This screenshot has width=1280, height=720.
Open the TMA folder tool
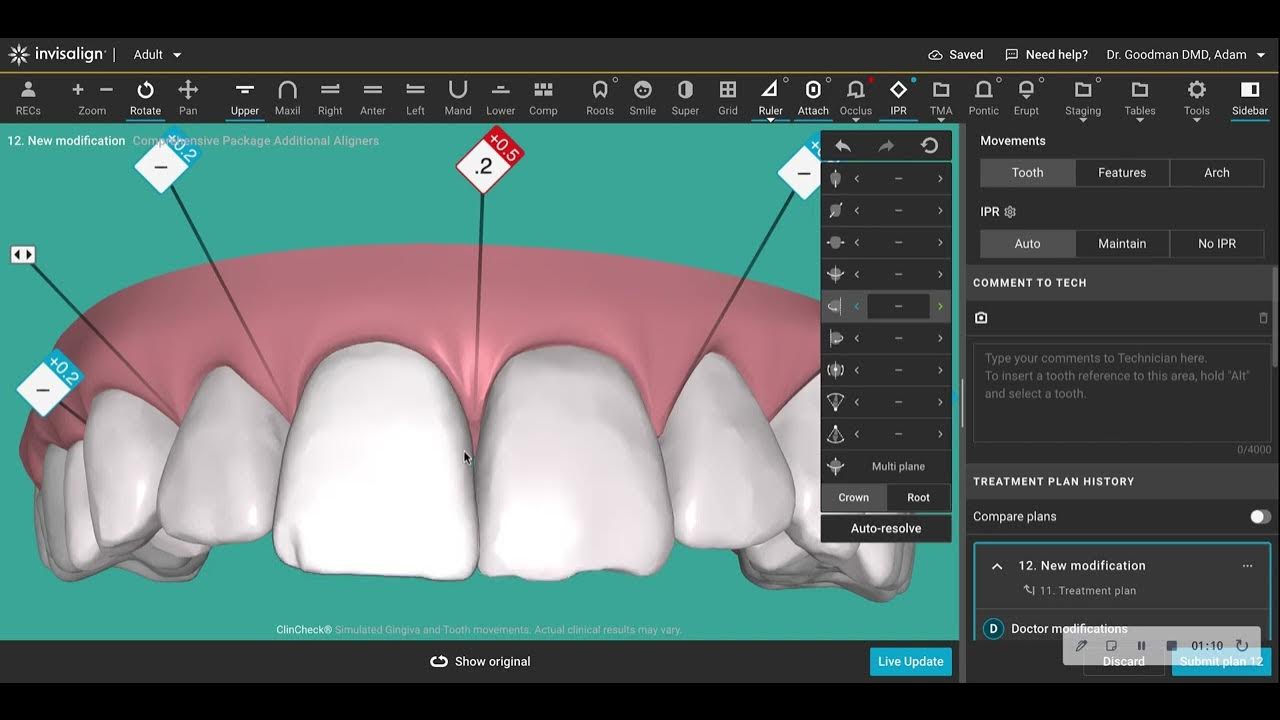(x=941, y=98)
